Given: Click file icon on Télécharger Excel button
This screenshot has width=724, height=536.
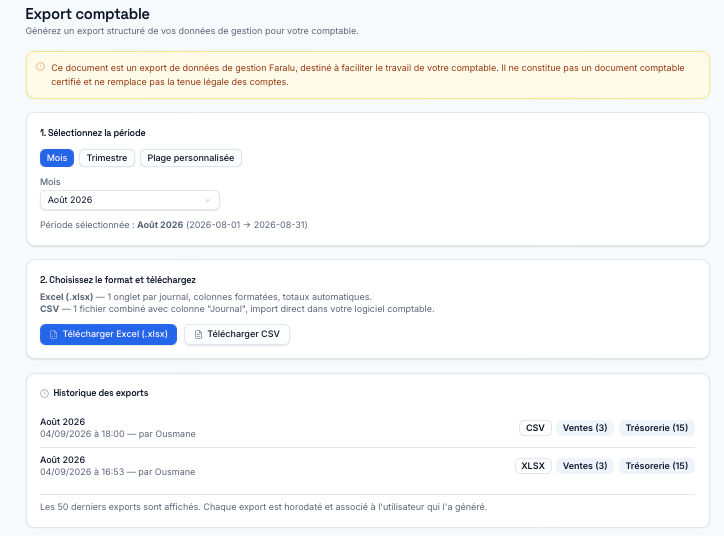Looking at the screenshot, I should click(54, 334).
